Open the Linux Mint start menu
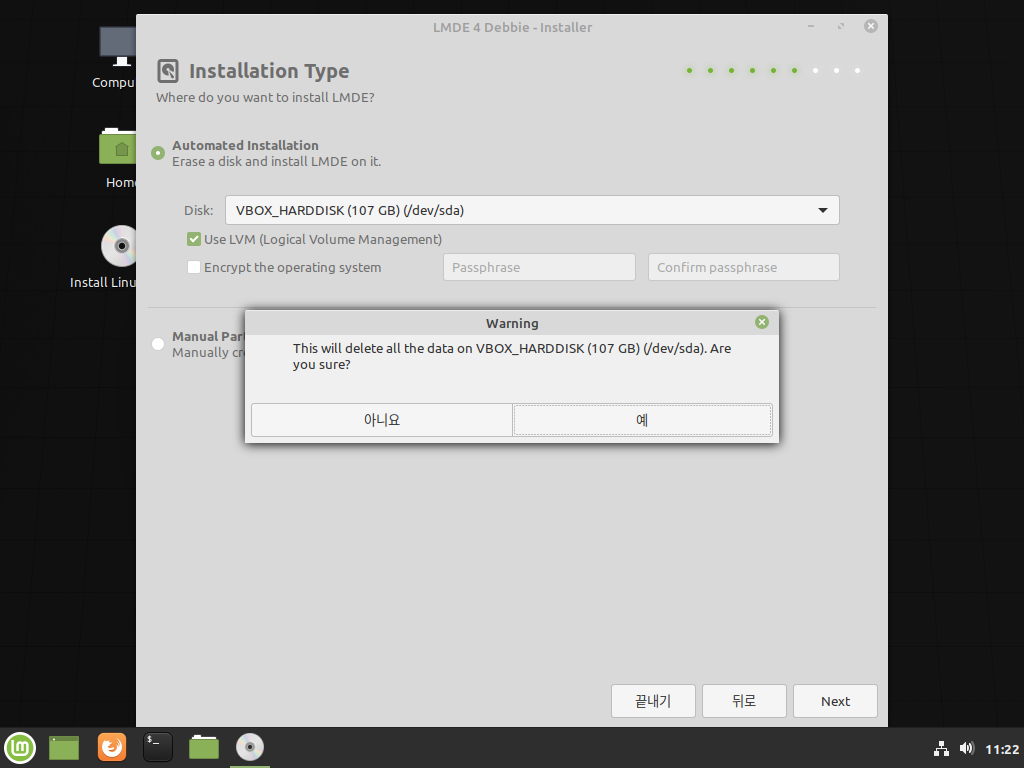 tap(20, 748)
